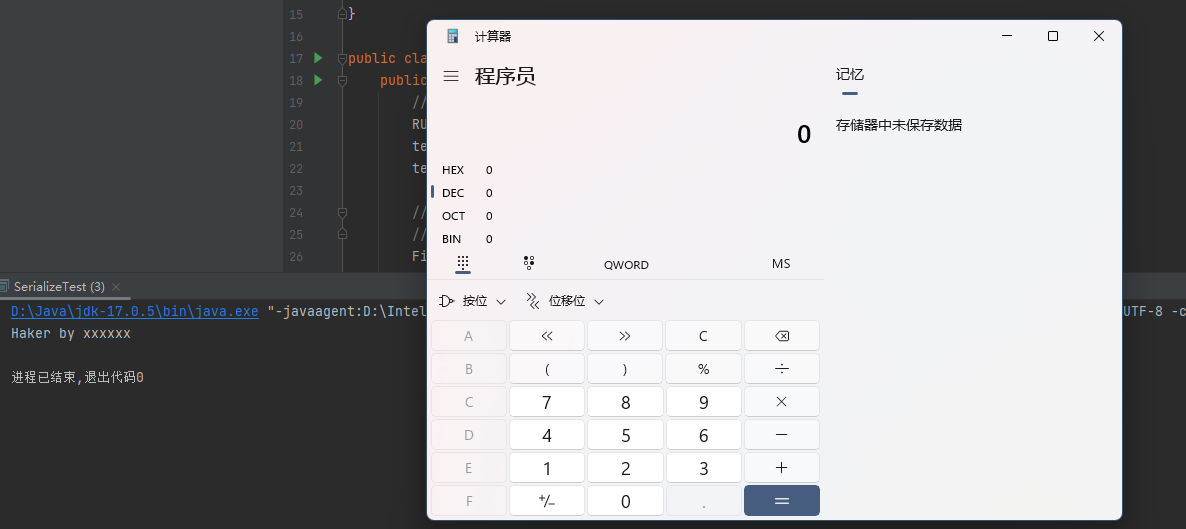The width and height of the screenshot is (1186, 529).
Task: Open the 位移位 bit shift dropdown
Action: click(566, 301)
